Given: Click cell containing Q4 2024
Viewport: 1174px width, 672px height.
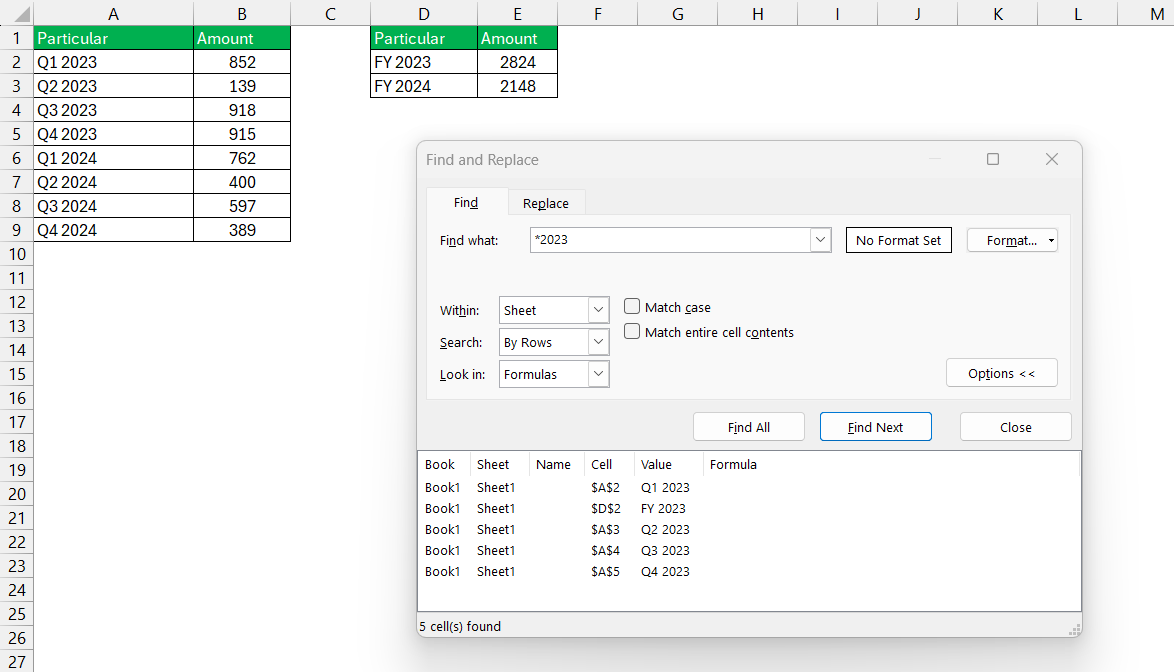Looking at the screenshot, I should (x=113, y=230).
